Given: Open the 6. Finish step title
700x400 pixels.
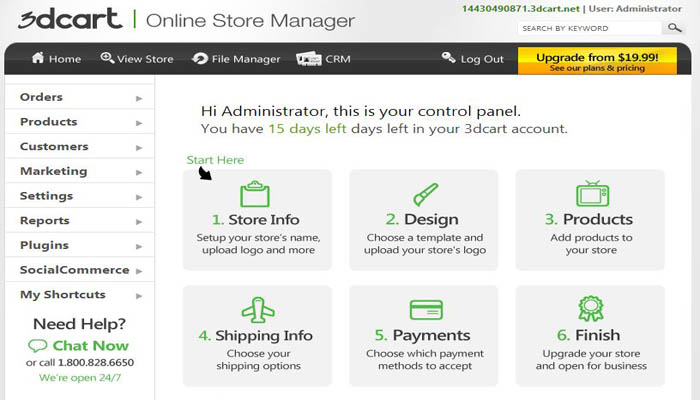Looking at the screenshot, I should (x=588, y=335).
